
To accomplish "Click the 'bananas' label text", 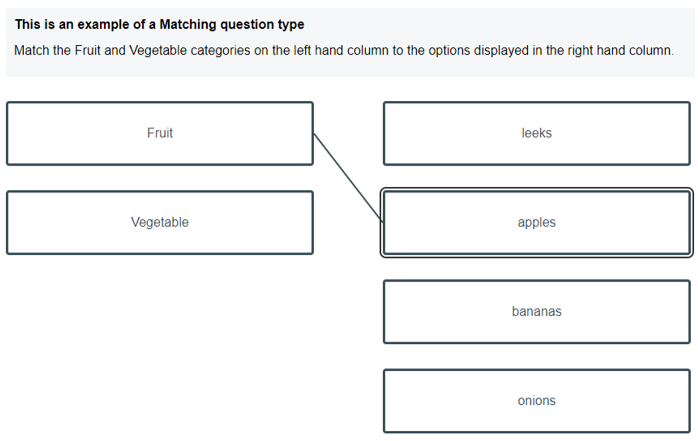I will (537, 311).
